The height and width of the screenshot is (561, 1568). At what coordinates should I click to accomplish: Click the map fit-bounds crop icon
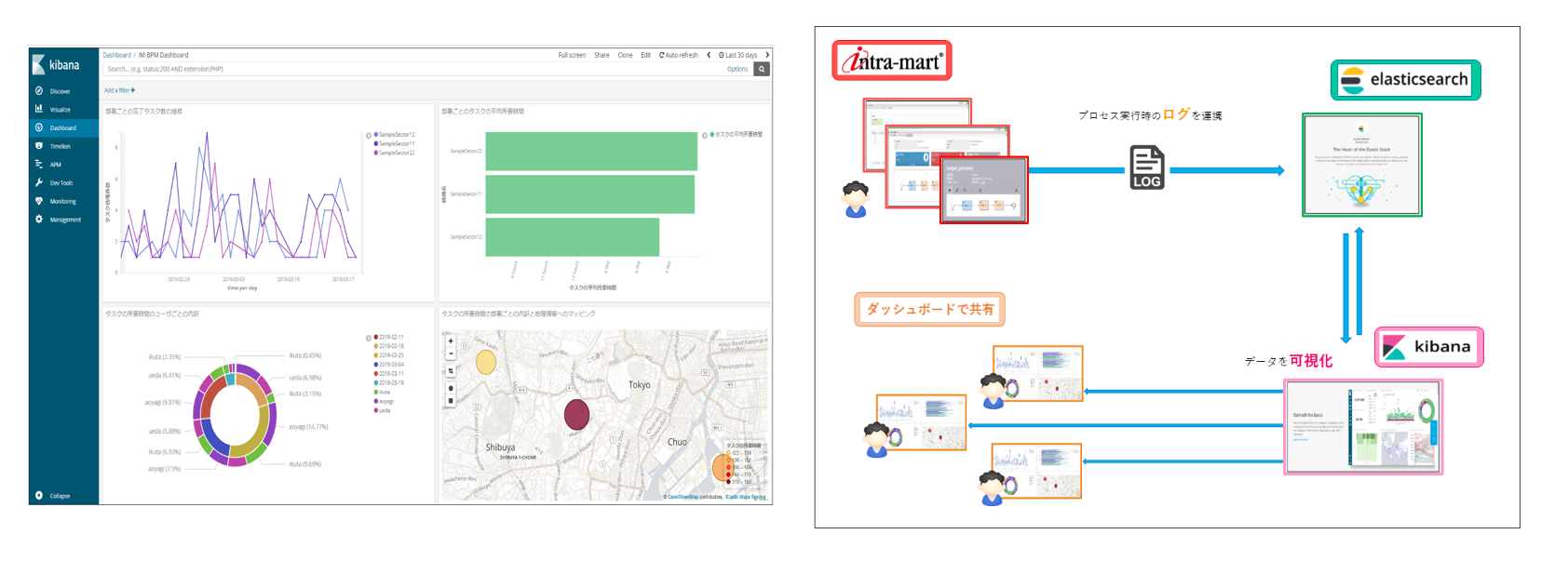(x=451, y=371)
